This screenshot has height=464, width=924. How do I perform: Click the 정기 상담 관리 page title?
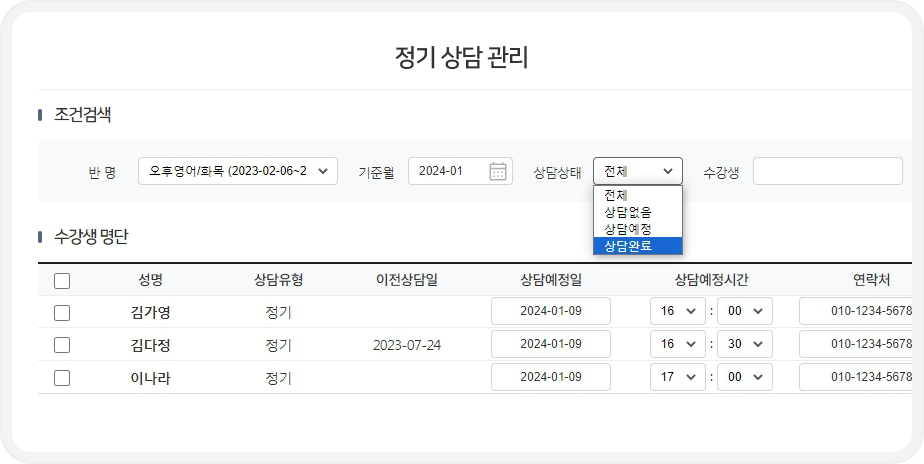[x=461, y=58]
